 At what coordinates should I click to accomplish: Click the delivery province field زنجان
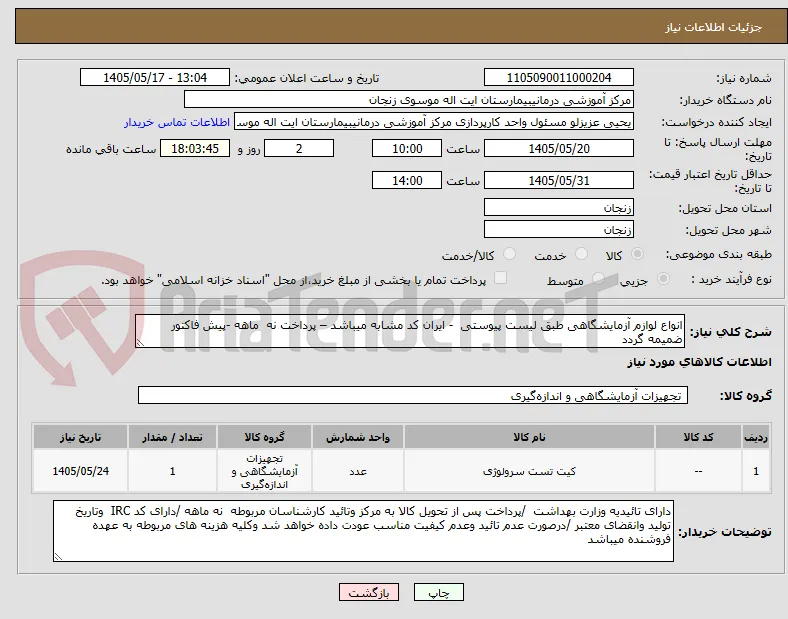coord(559,208)
